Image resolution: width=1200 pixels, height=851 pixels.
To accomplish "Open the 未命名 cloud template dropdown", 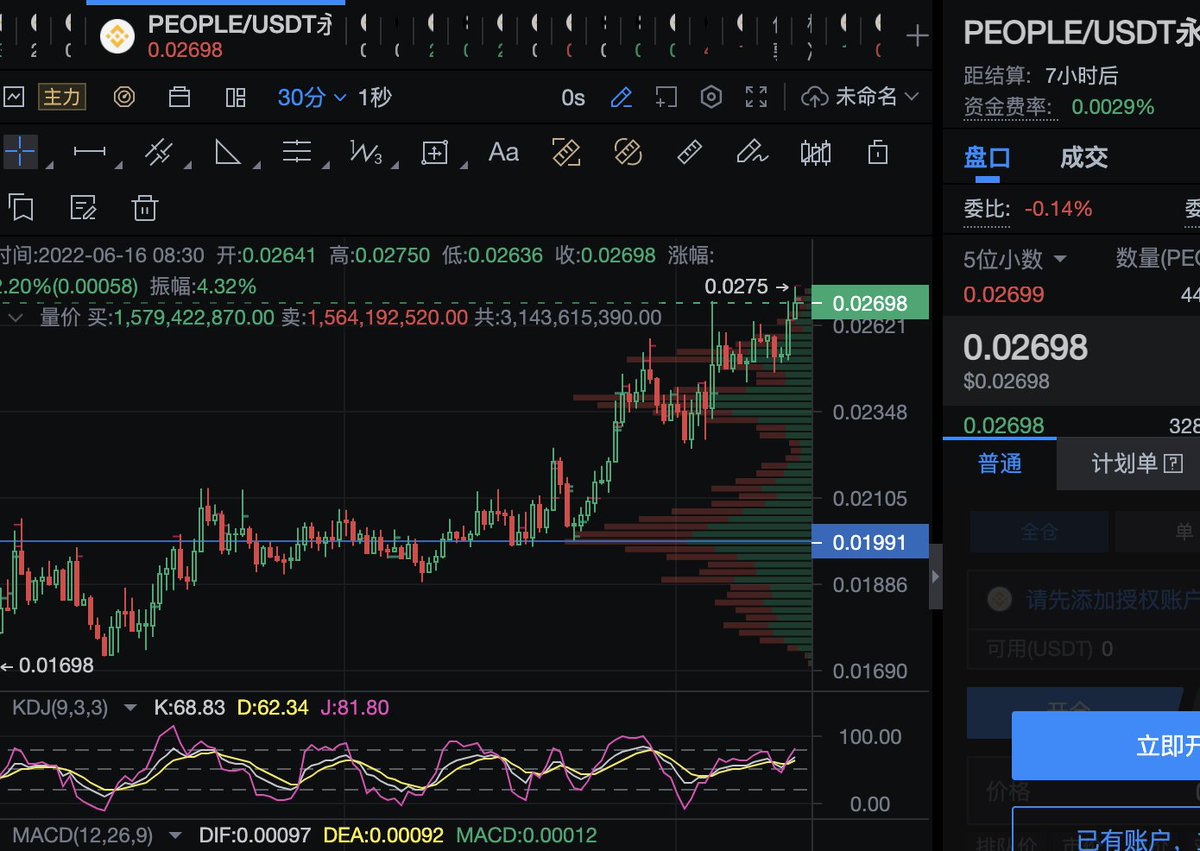I will pos(861,97).
